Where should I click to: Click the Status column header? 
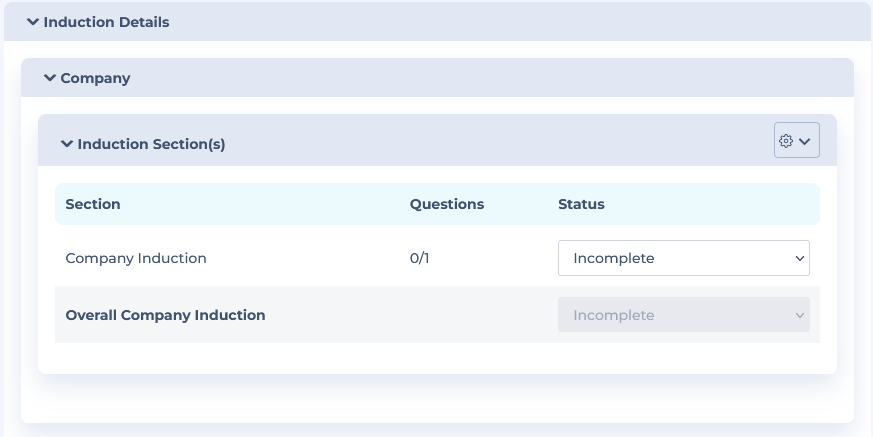(x=581, y=204)
